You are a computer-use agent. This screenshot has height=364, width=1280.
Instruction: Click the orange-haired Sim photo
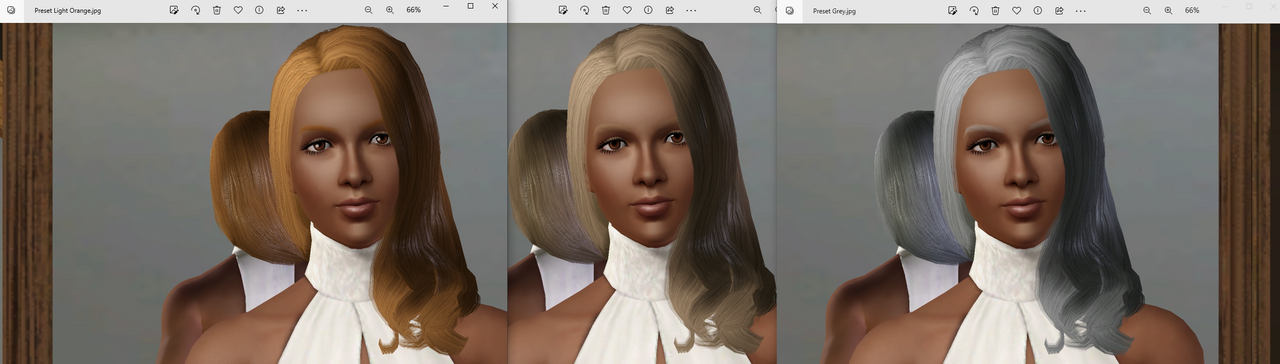(254, 193)
